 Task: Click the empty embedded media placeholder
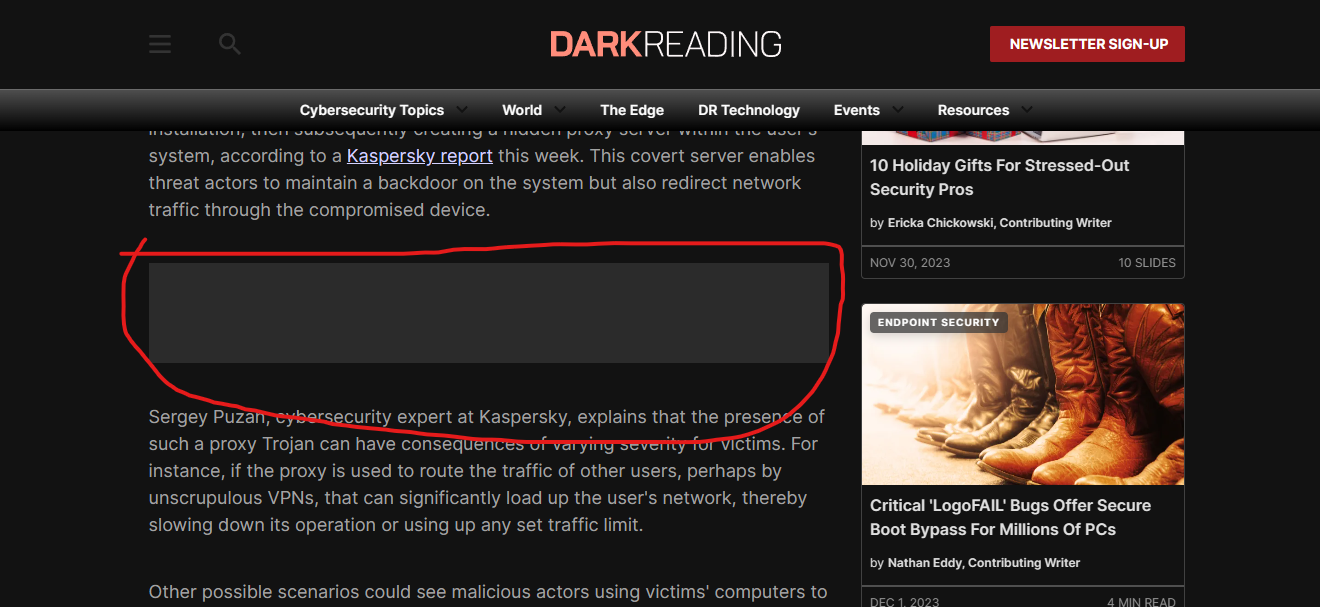(x=488, y=312)
